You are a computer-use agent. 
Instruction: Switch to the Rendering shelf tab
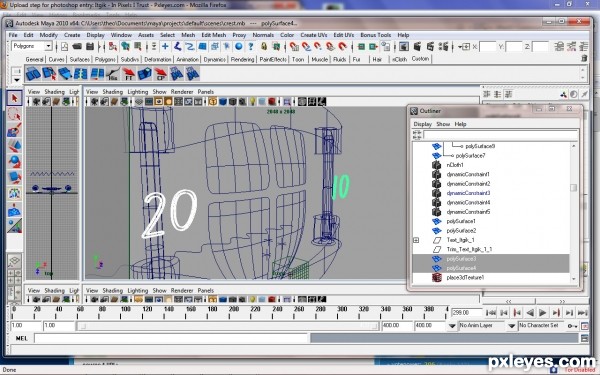click(242, 59)
